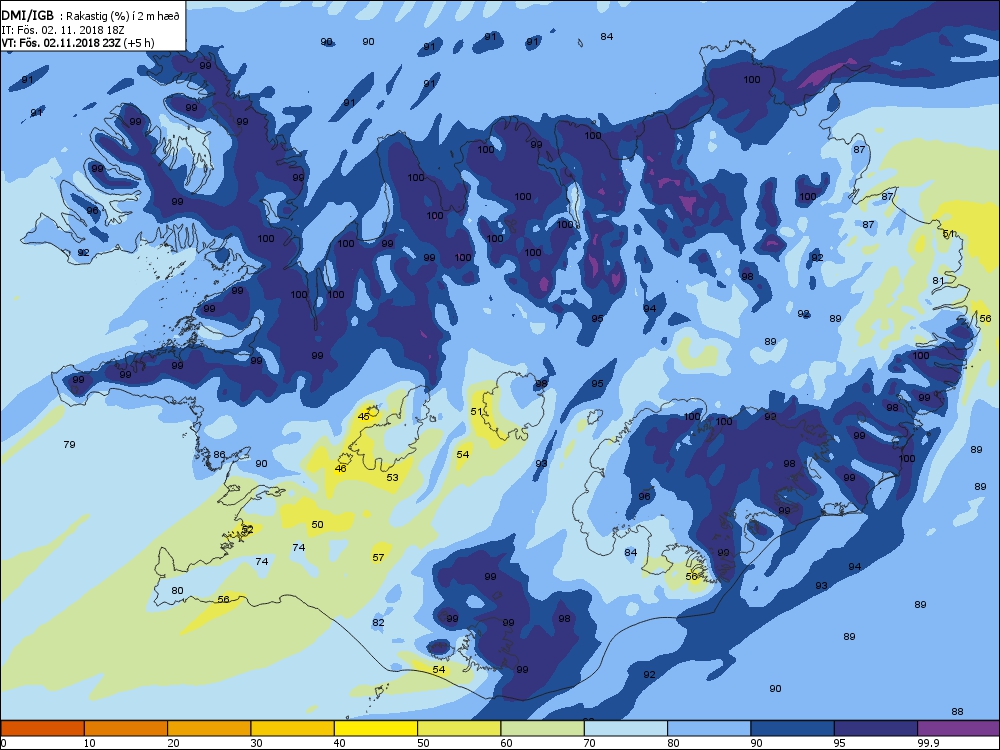This screenshot has height=750, width=1000.
Task: Select the 50–60 pale yellow legend swatch
Action: point(459,728)
